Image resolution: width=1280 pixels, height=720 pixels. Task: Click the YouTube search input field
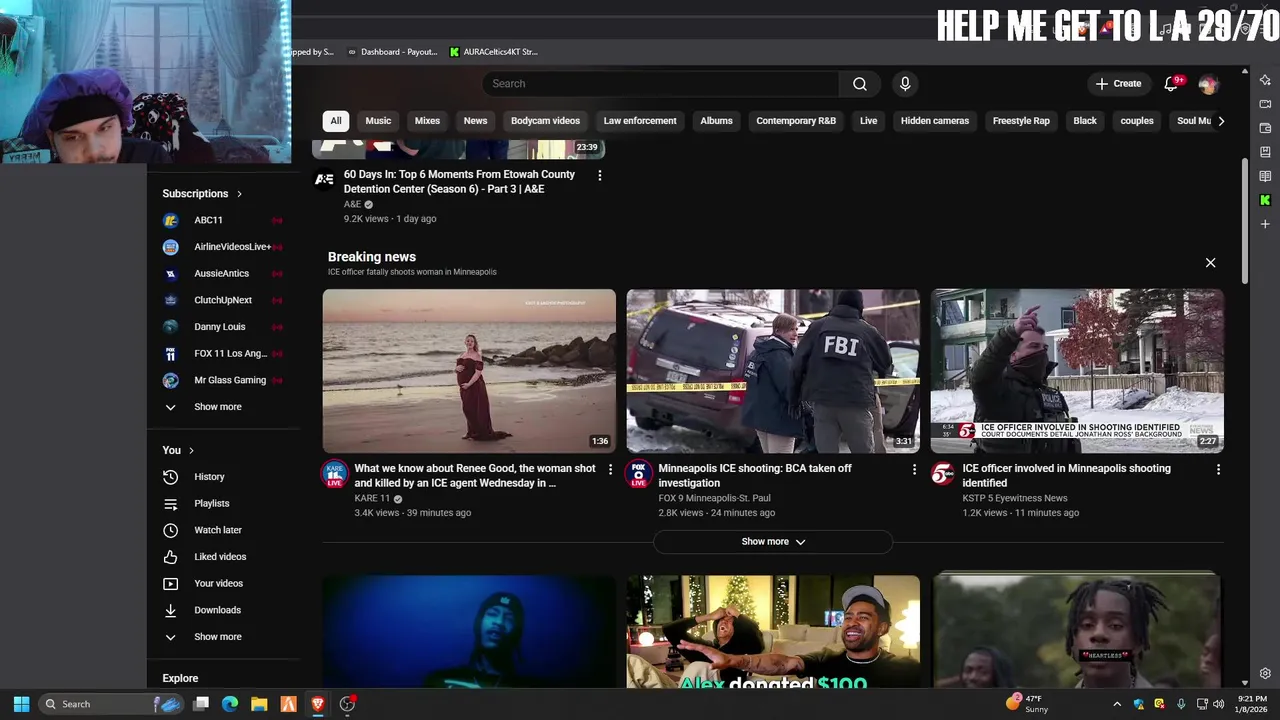pyautogui.click(x=660, y=84)
